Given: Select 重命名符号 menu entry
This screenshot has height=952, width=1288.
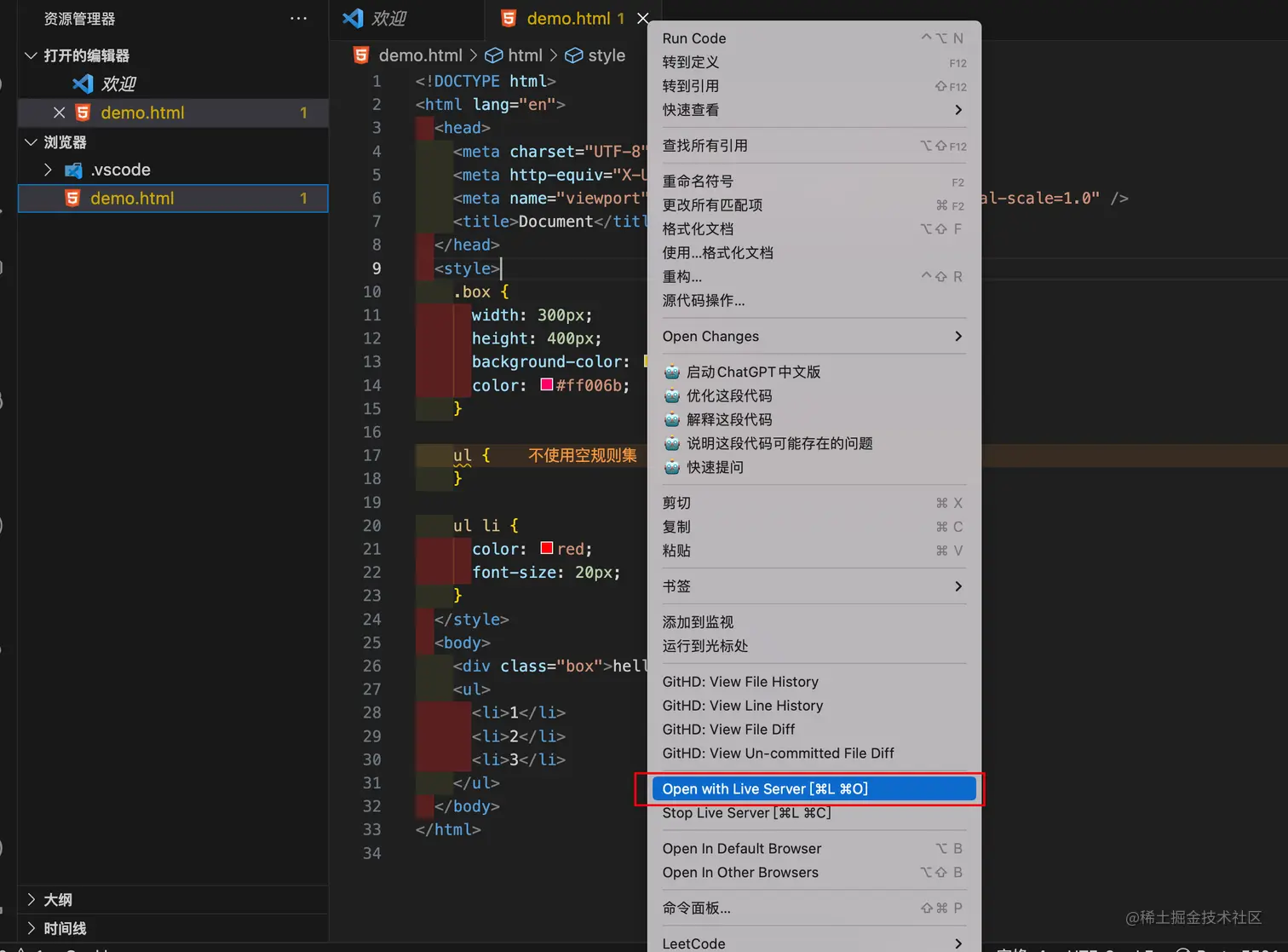Looking at the screenshot, I should coord(814,182).
